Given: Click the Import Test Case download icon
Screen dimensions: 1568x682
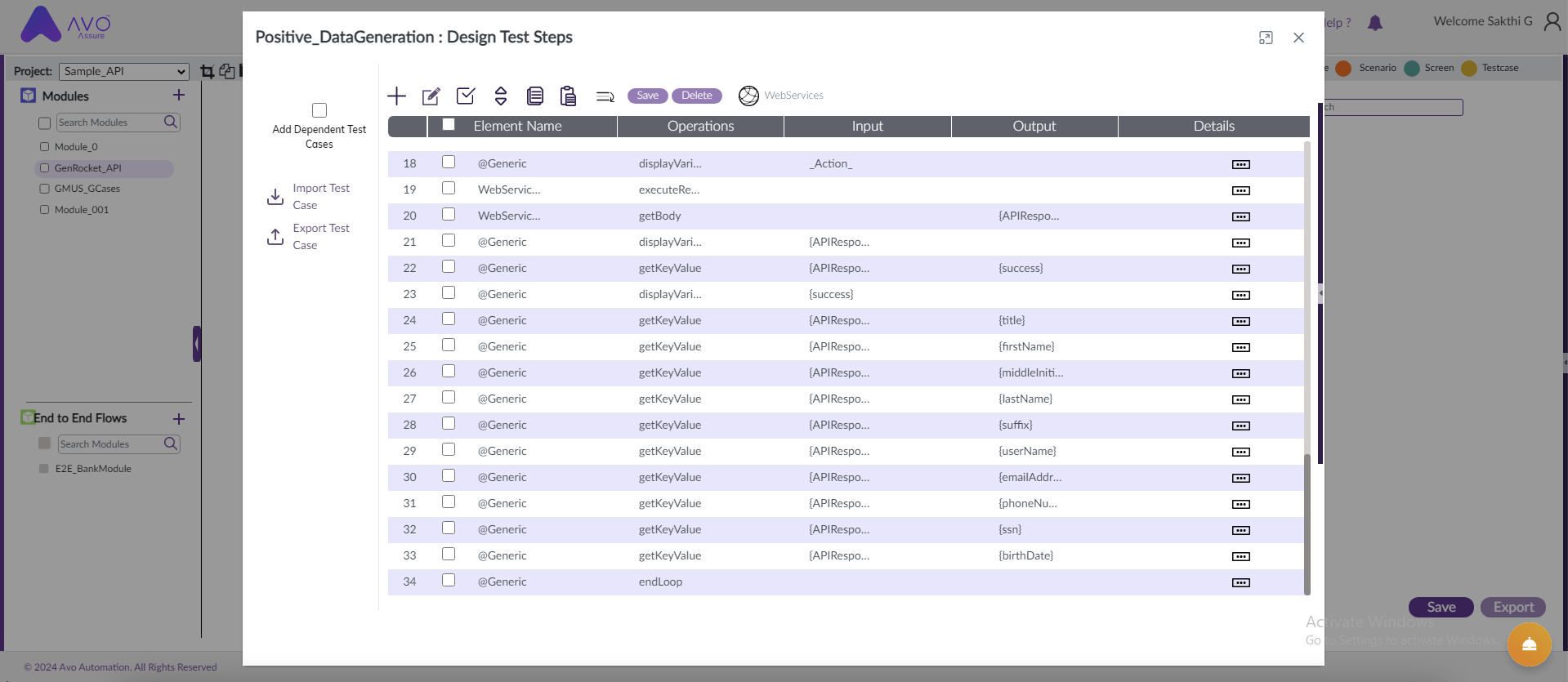Looking at the screenshot, I should tap(275, 197).
